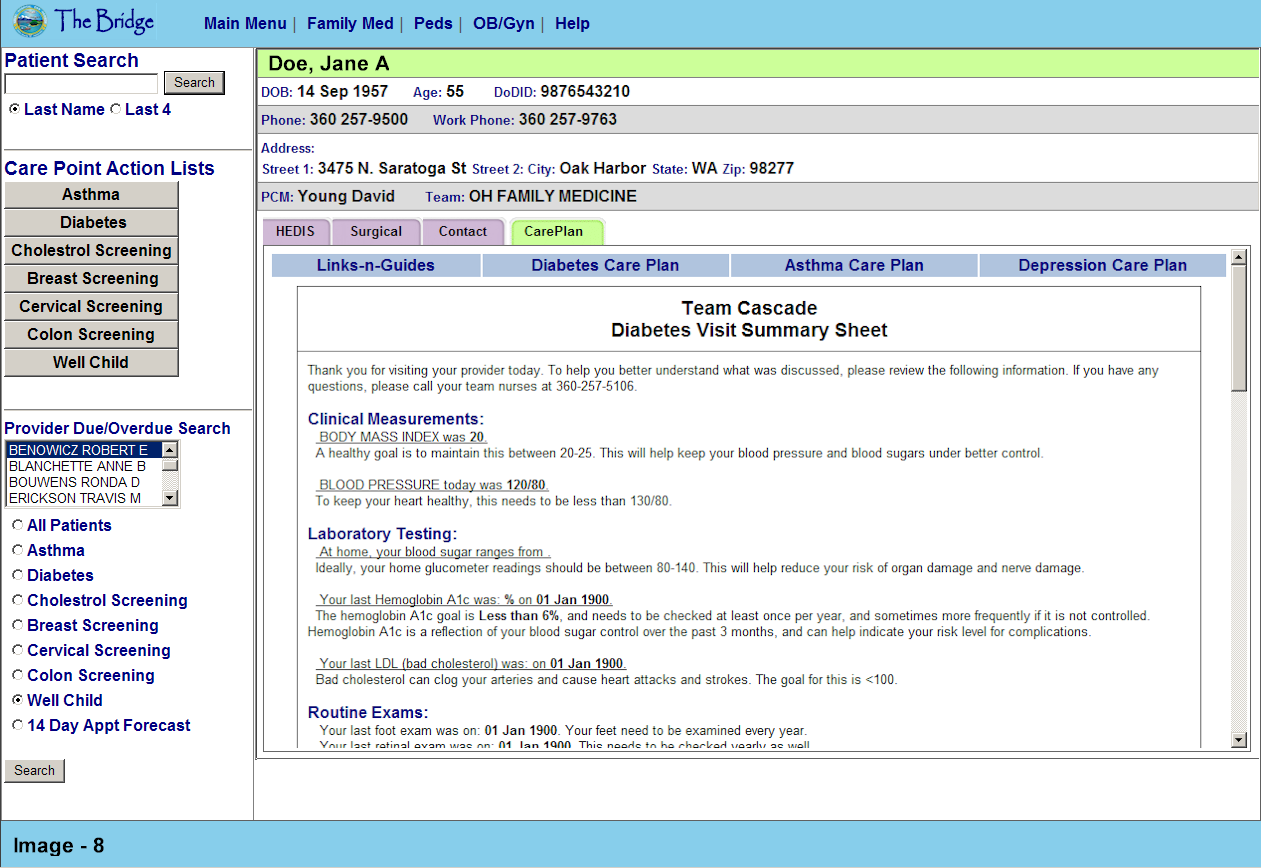This screenshot has width=1261, height=868.
Task: Switch to the CarePlan tab
Action: [x=557, y=231]
